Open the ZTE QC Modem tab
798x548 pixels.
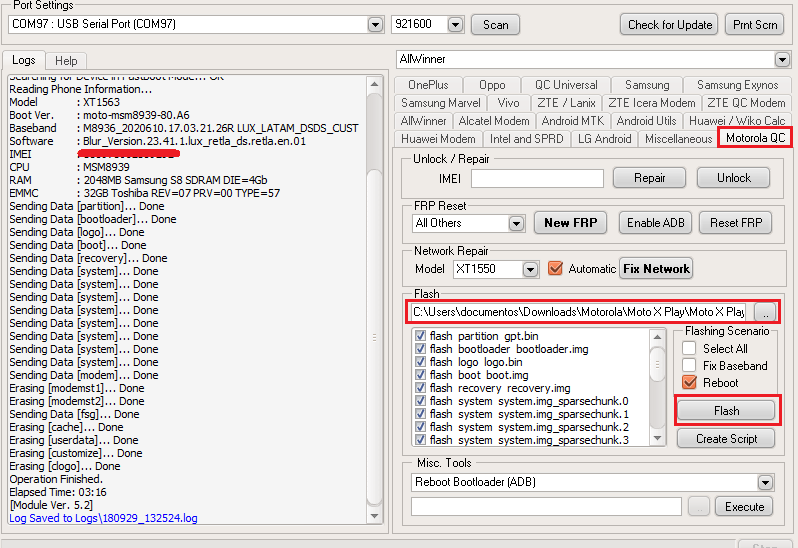(746, 103)
